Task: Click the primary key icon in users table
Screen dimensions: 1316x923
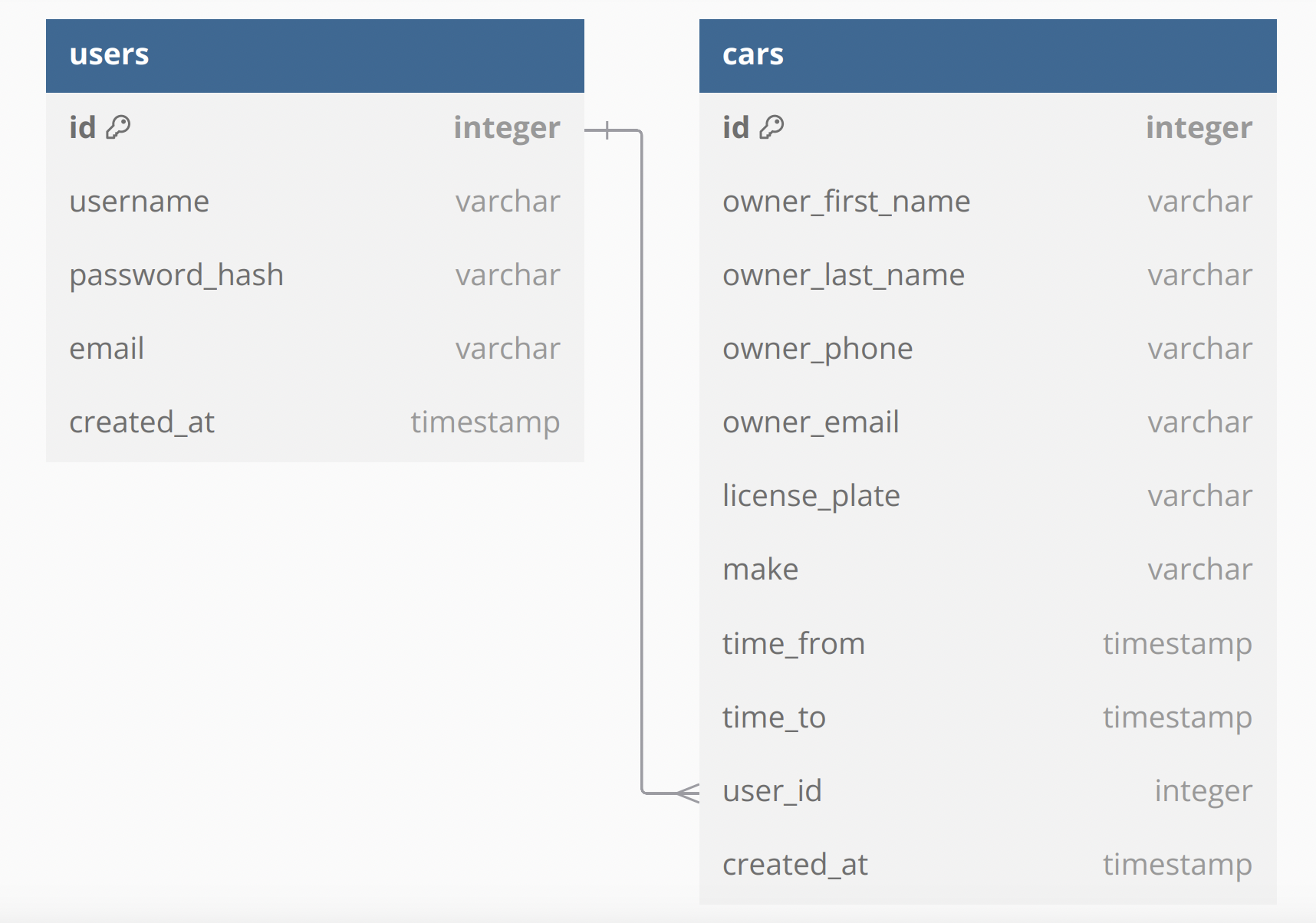Action: [x=118, y=127]
